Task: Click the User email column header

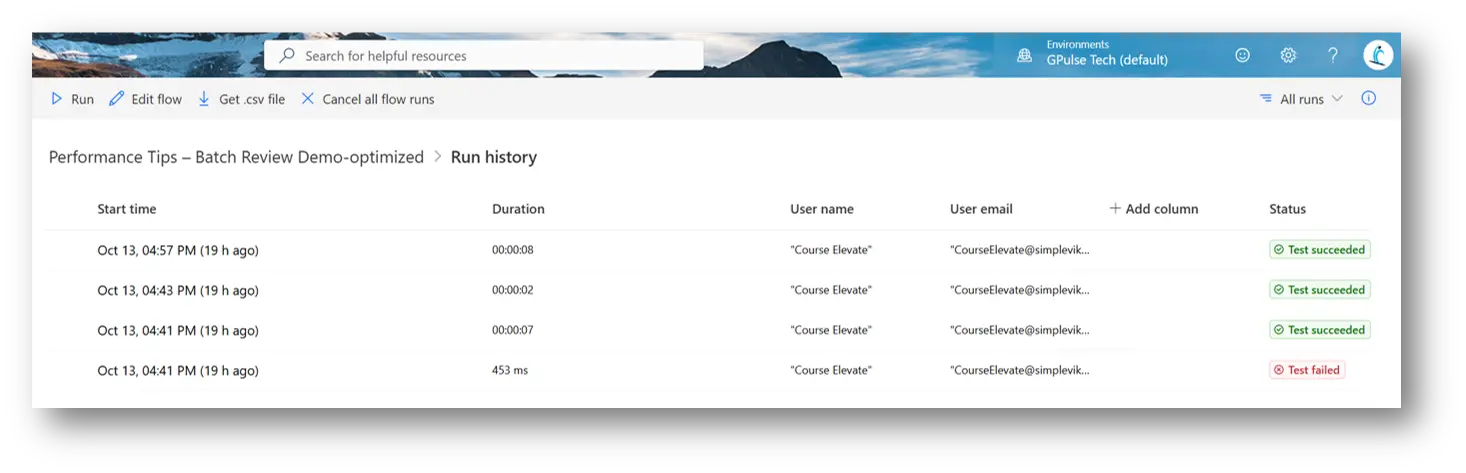Action: click(981, 209)
